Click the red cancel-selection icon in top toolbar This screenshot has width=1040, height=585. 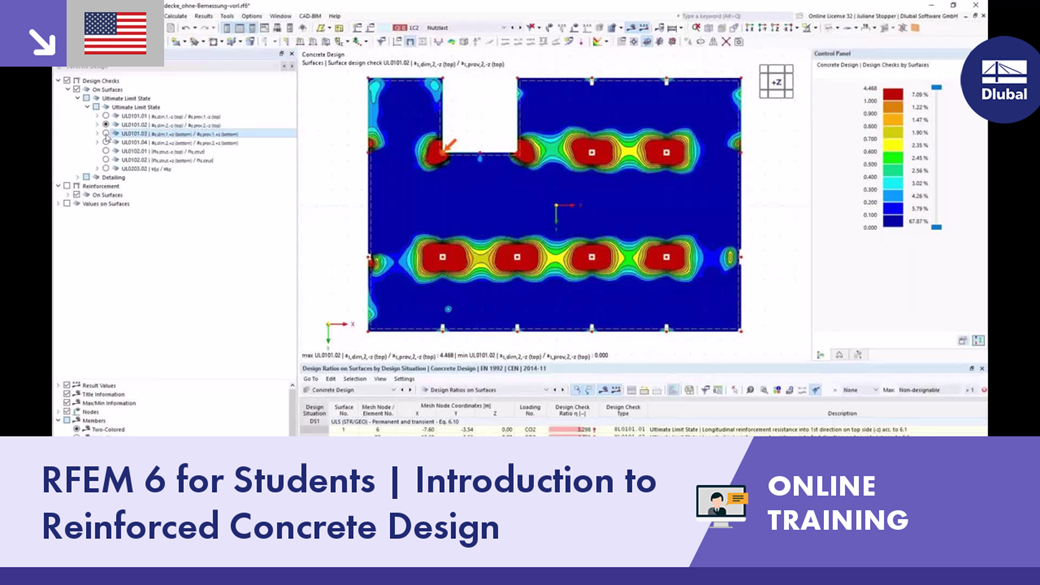tap(696, 28)
